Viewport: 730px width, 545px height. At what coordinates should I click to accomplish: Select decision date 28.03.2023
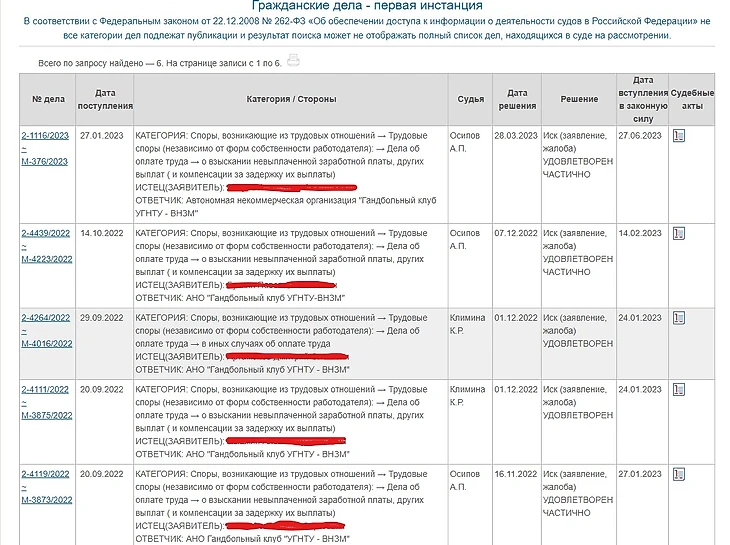516,136
